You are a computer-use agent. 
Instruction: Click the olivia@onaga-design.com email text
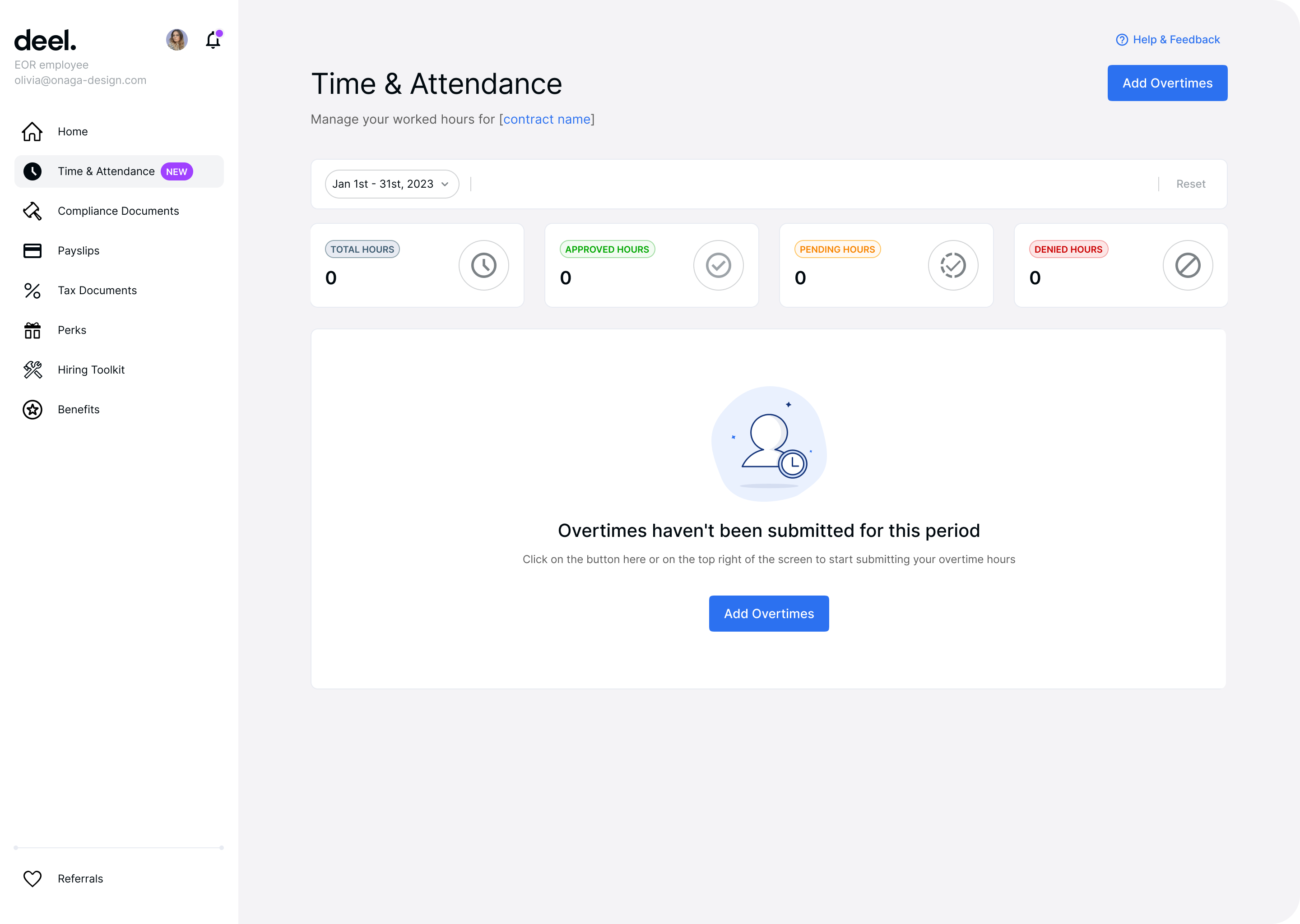coord(80,80)
